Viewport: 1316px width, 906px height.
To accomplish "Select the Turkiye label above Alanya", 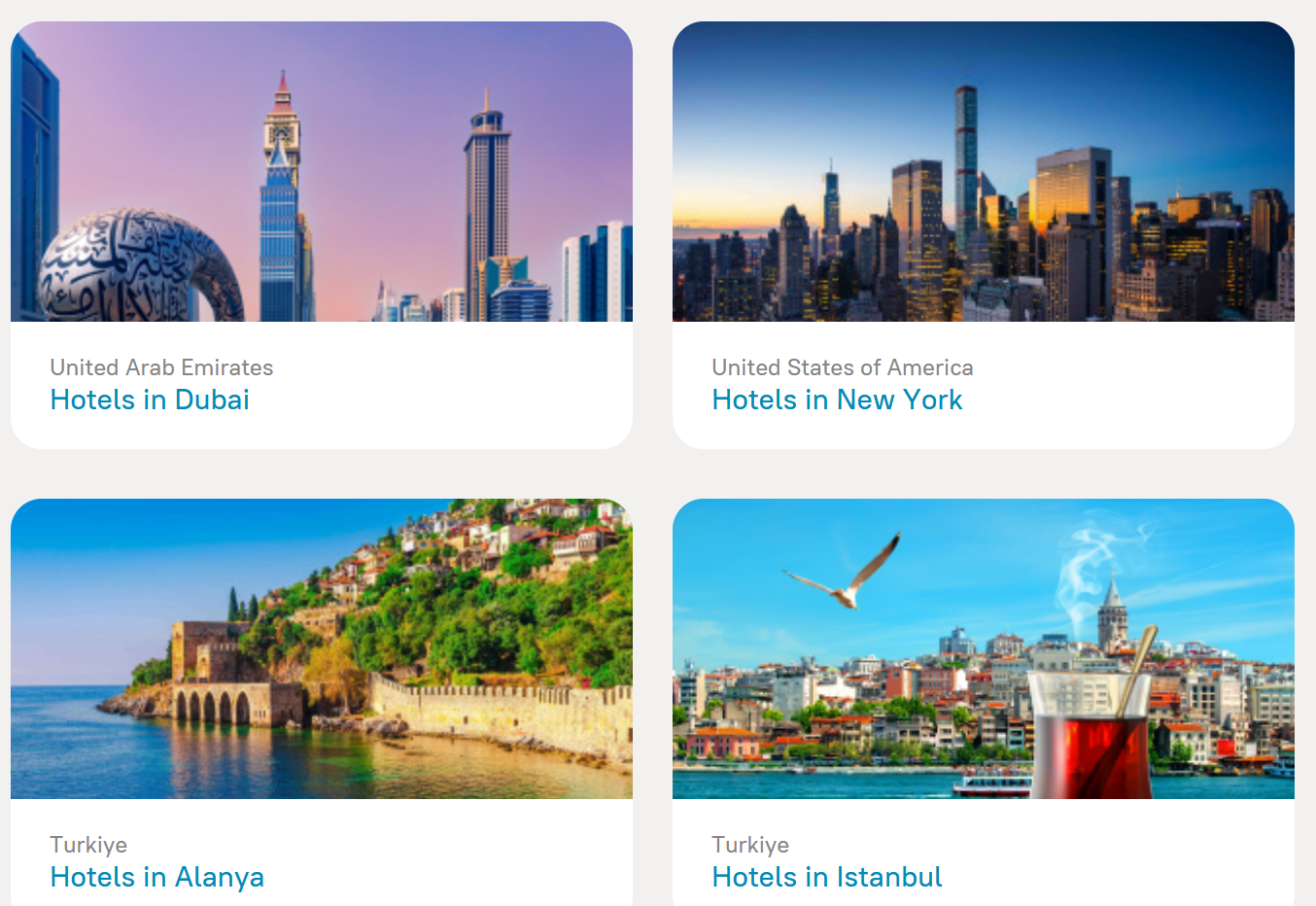I will point(88,845).
